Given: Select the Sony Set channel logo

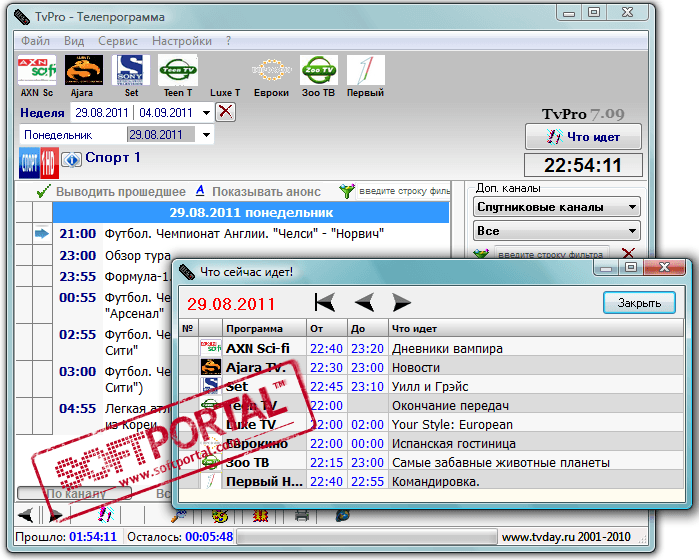Looking at the screenshot, I should (x=131, y=70).
